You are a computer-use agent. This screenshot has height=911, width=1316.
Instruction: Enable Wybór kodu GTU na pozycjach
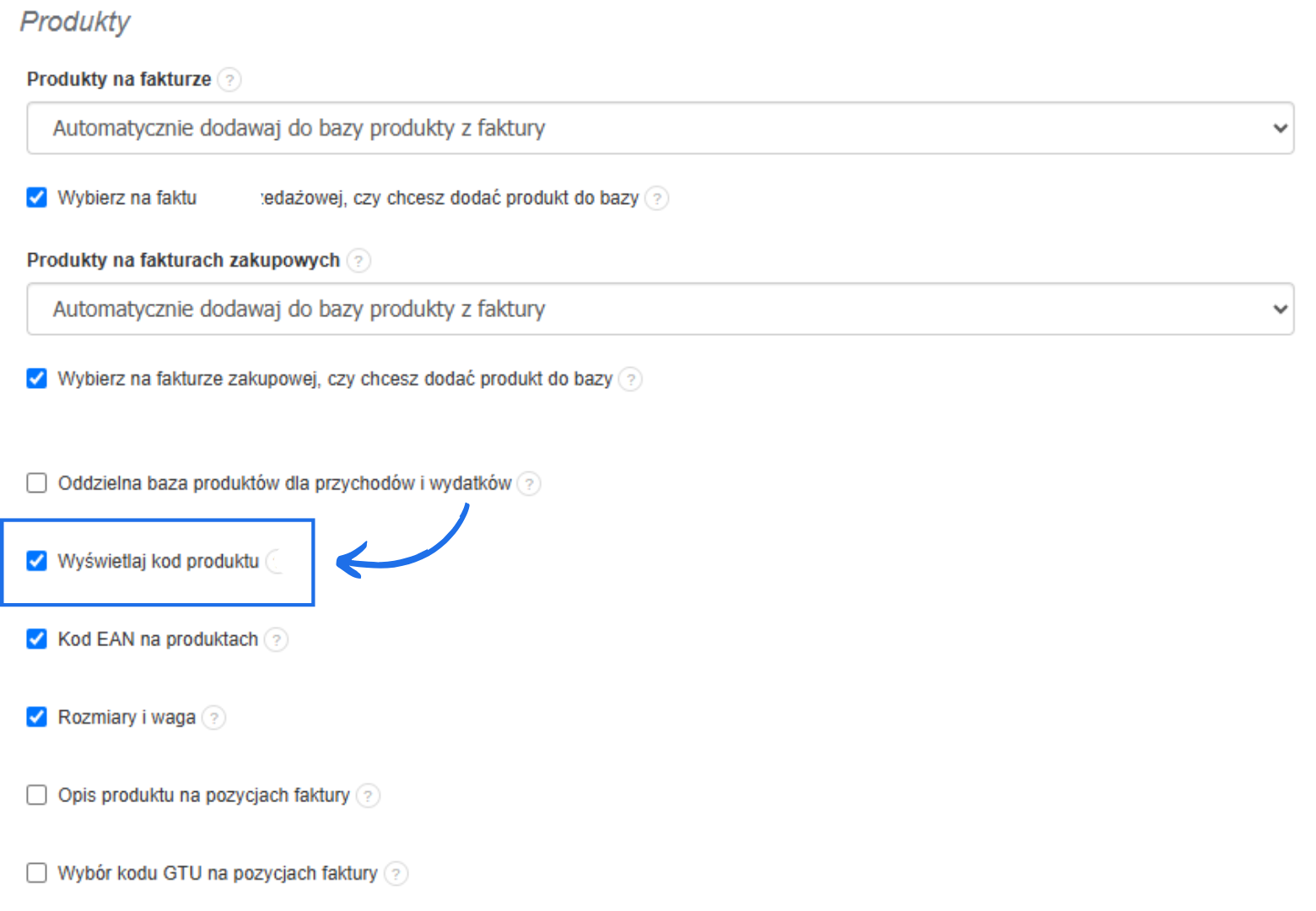[x=36, y=872]
